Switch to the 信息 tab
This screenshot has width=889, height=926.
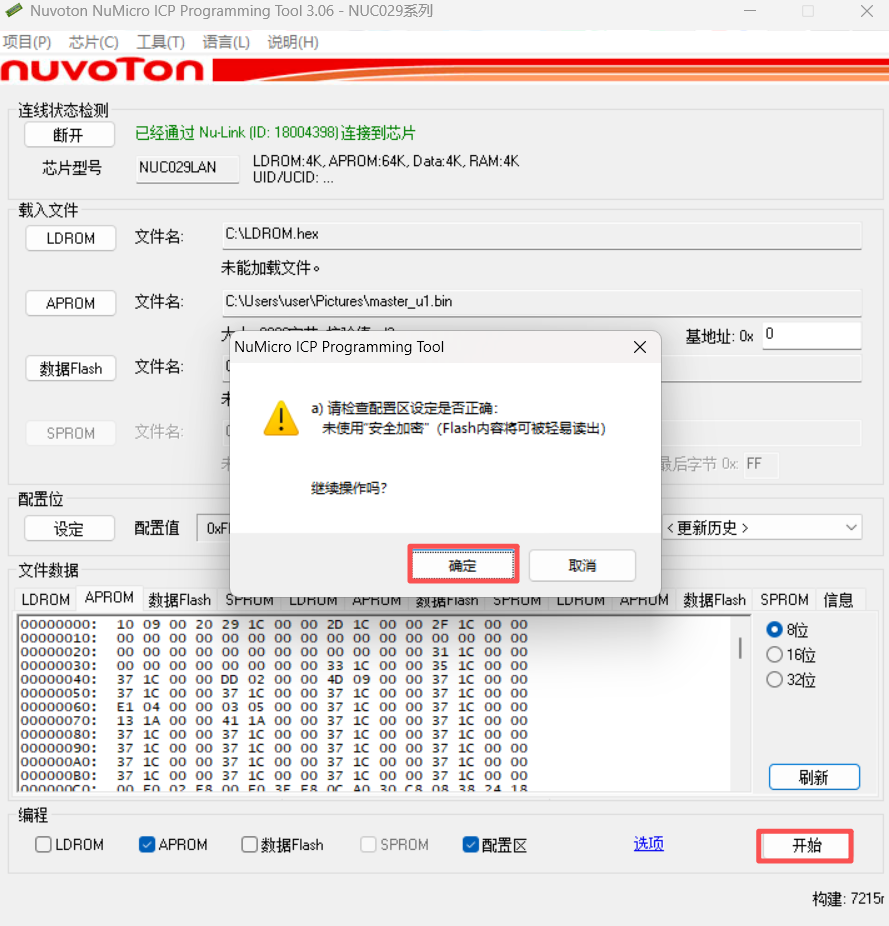(x=838, y=600)
